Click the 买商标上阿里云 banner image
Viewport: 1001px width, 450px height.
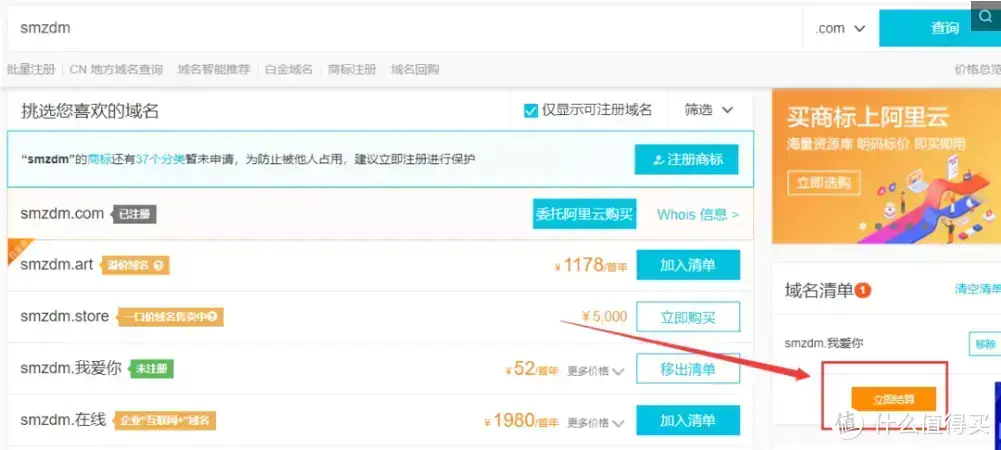(886, 166)
